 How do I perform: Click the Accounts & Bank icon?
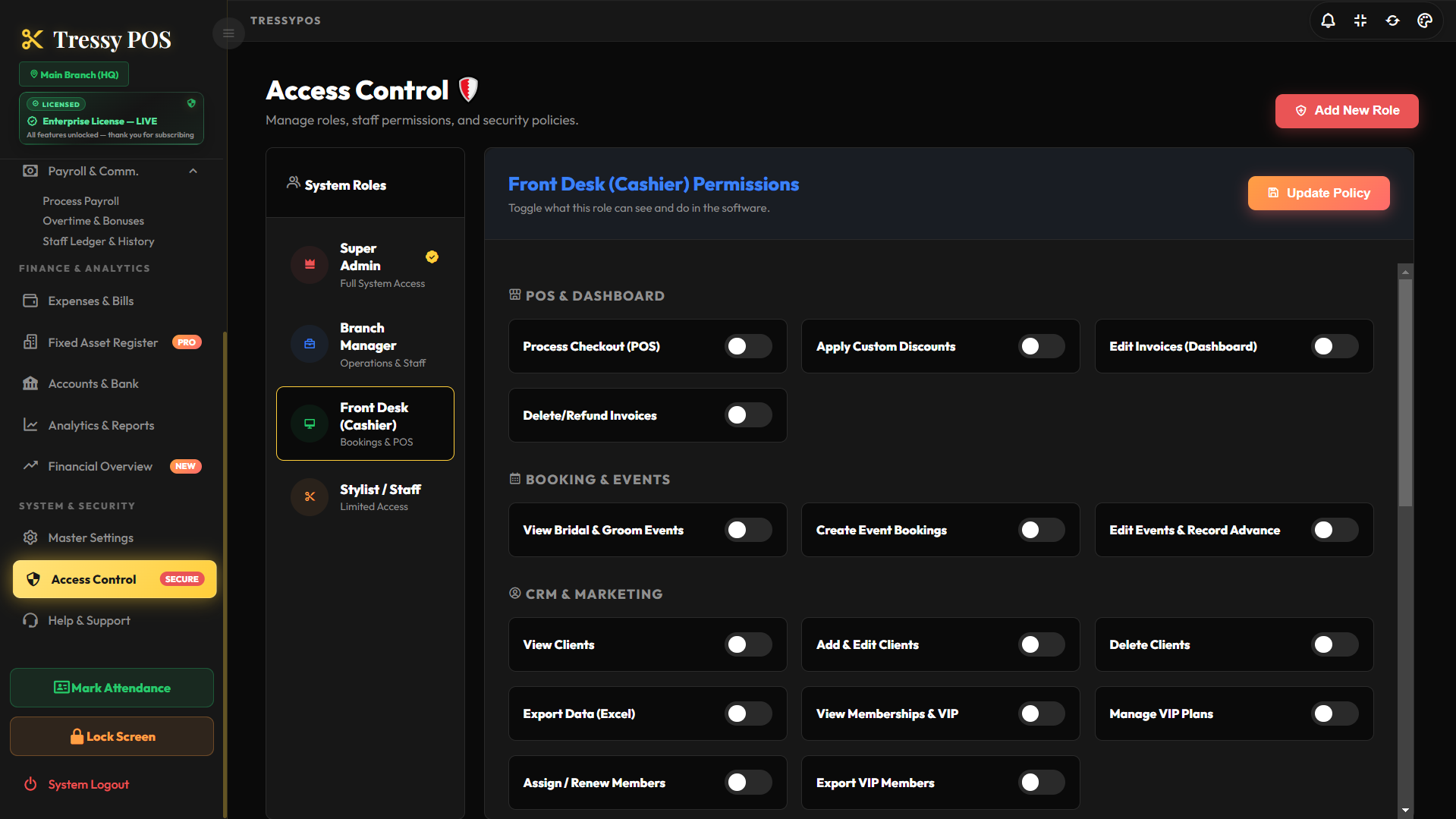pyautogui.click(x=30, y=383)
